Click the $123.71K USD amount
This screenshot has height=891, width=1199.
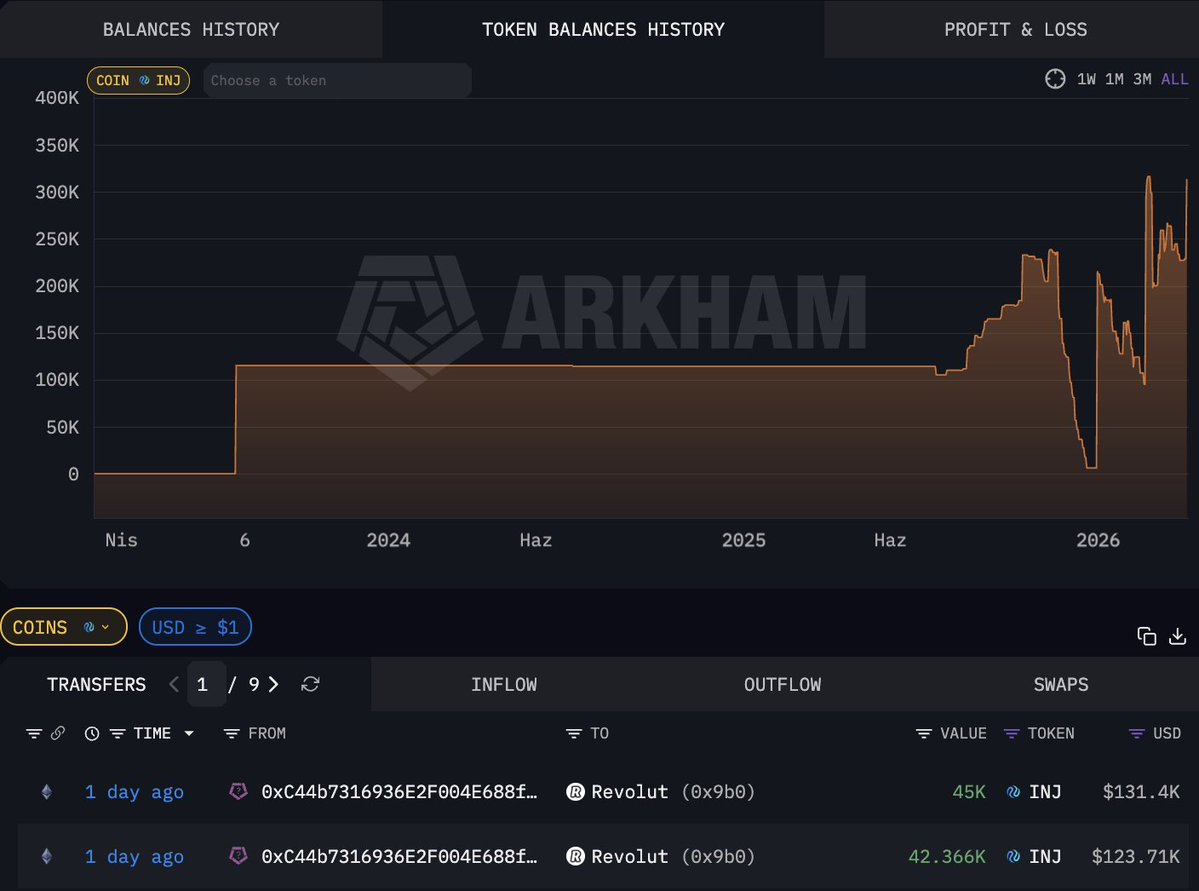click(x=1136, y=856)
